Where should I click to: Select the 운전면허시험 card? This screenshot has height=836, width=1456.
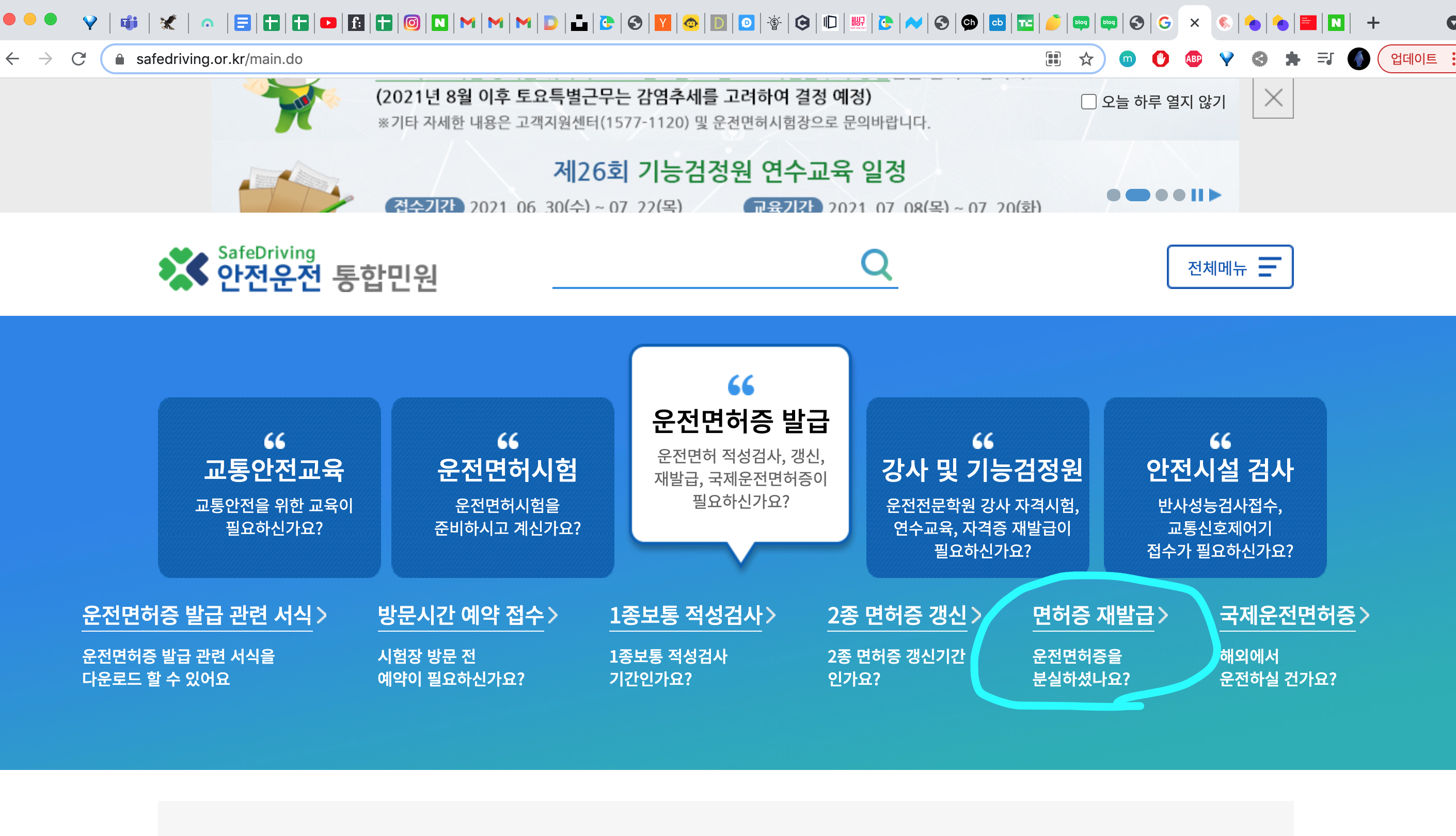click(x=502, y=487)
